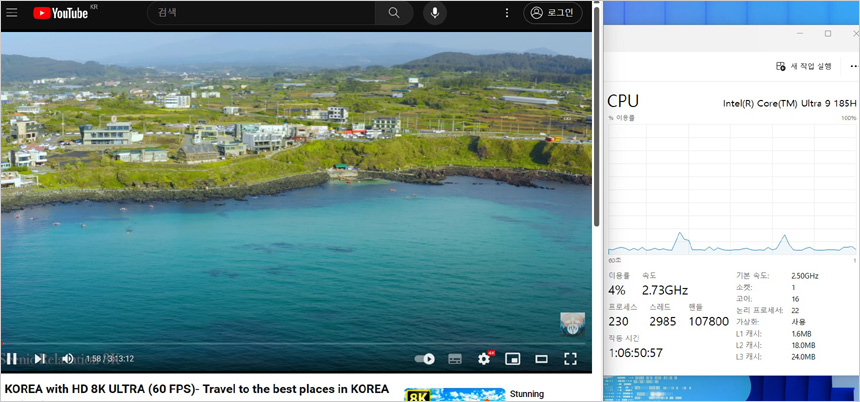Open video quality settings gear
The image size is (860, 402).
484,358
